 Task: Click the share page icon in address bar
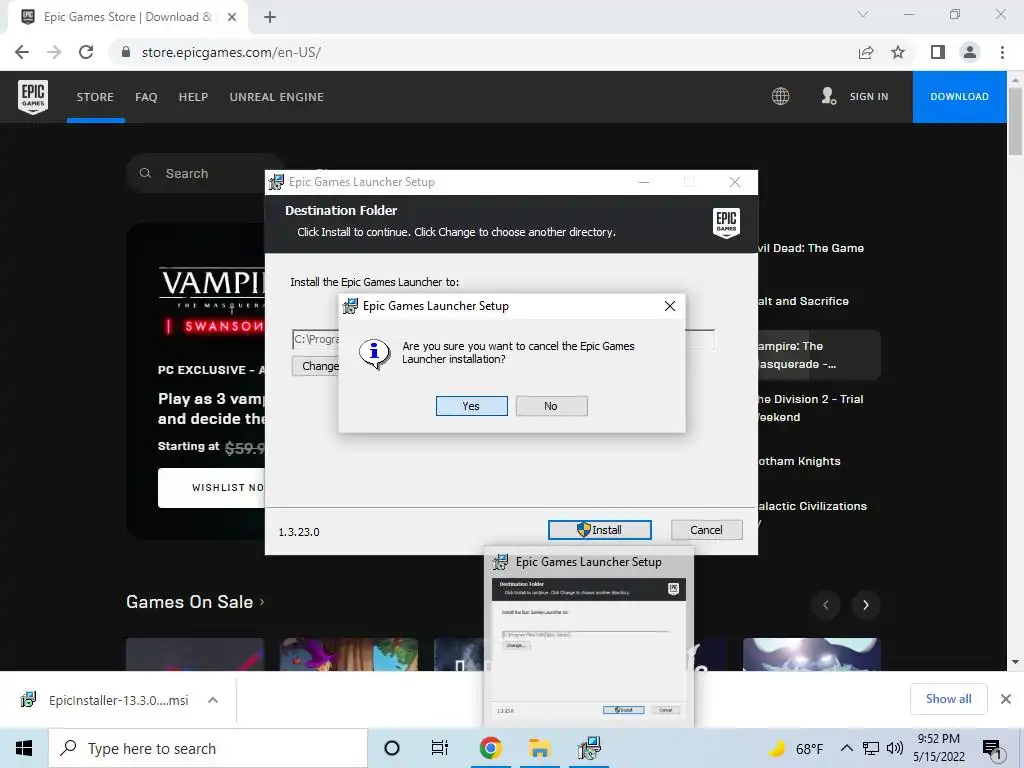pos(866,52)
